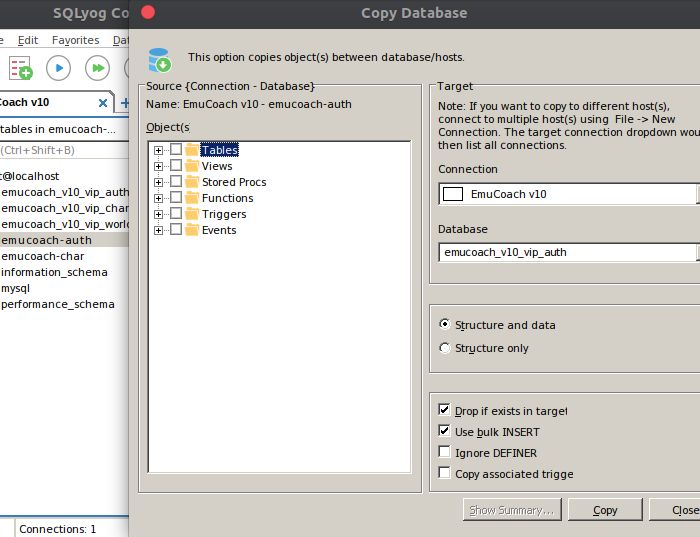Select the Tables label in object tree
700x537 pixels.
219,150
